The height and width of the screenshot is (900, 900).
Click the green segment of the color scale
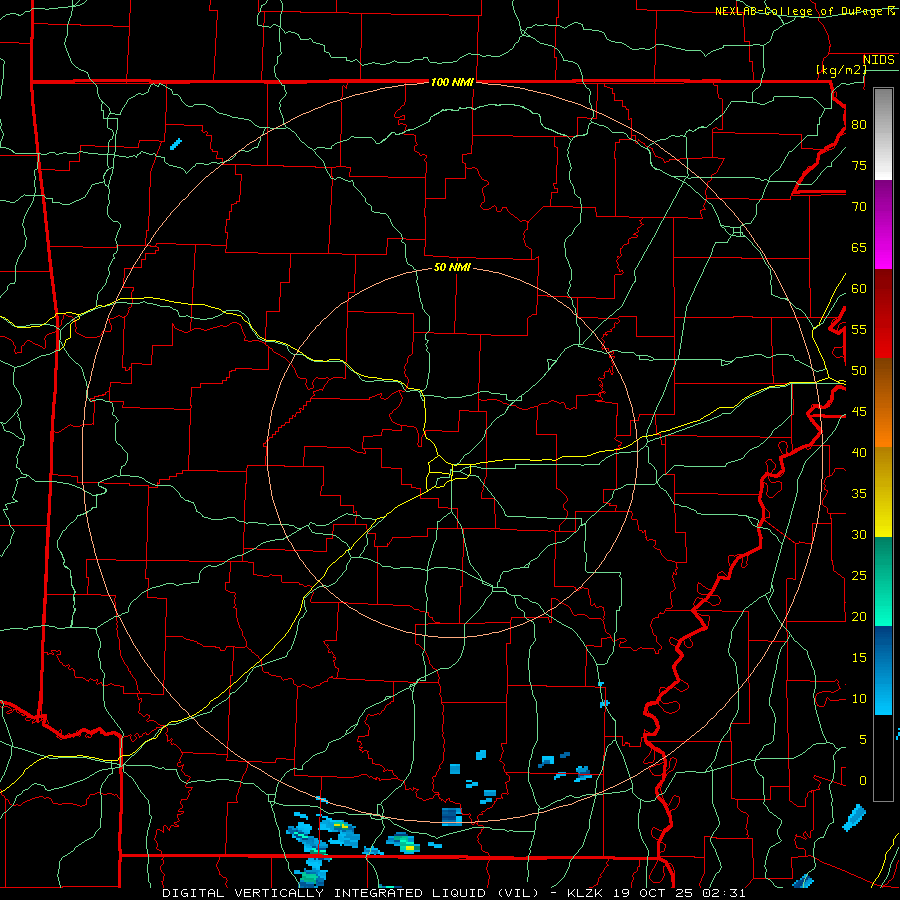pos(883,581)
